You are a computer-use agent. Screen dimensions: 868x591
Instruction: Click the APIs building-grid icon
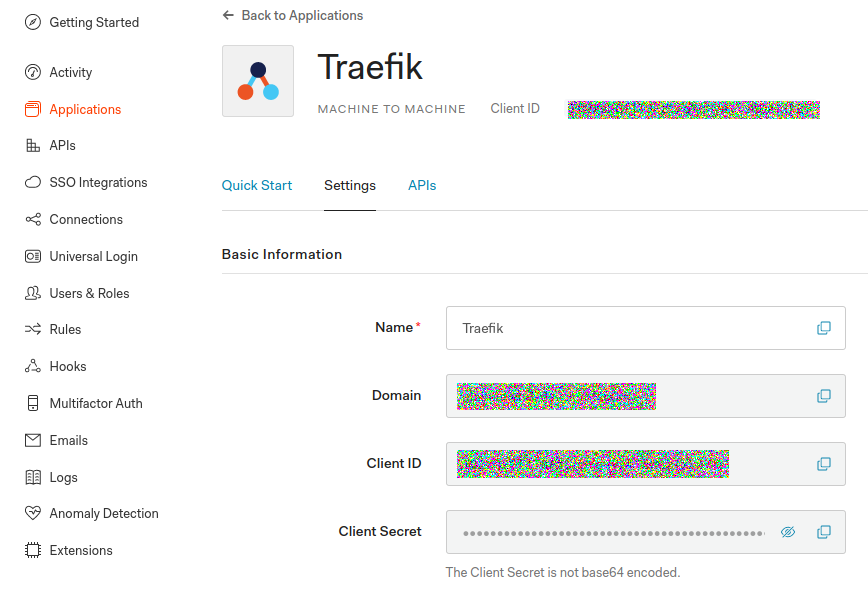tap(33, 145)
